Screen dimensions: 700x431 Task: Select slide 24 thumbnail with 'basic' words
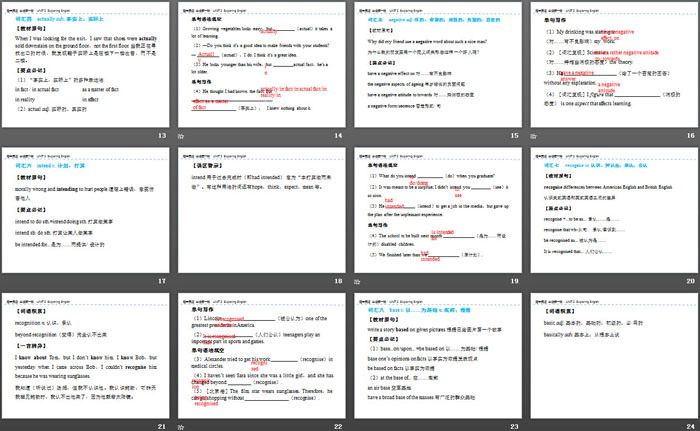click(614, 356)
